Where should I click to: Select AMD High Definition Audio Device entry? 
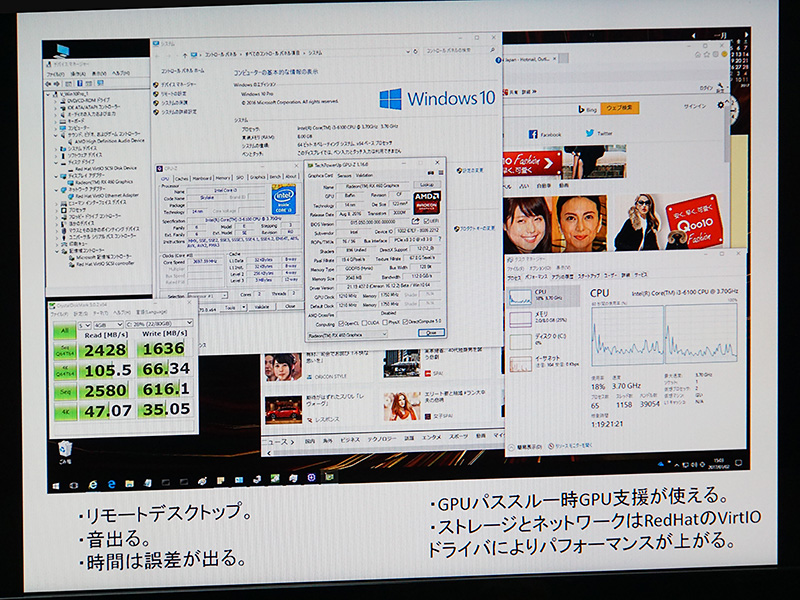[x=109, y=141]
